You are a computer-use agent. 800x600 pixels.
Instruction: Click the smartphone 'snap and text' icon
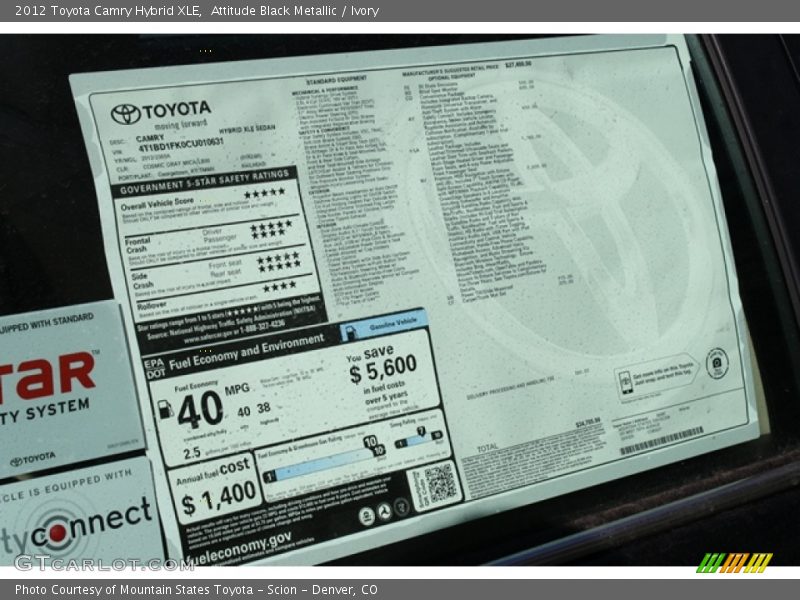coord(626,381)
